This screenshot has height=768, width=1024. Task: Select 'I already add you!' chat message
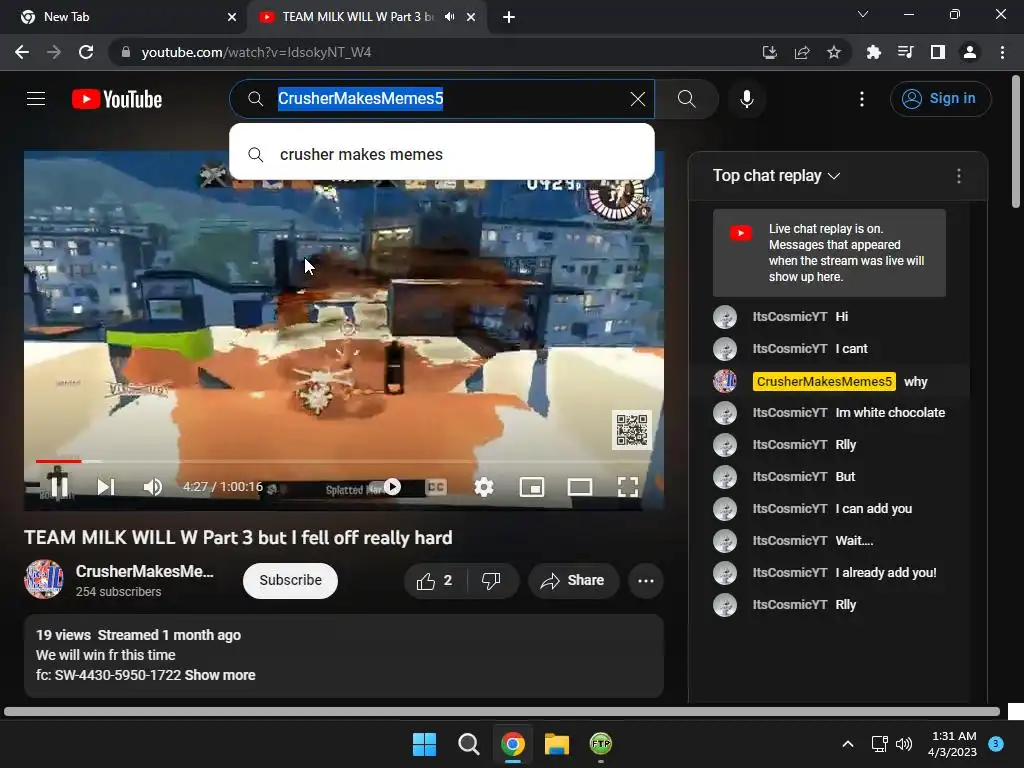[x=886, y=573]
